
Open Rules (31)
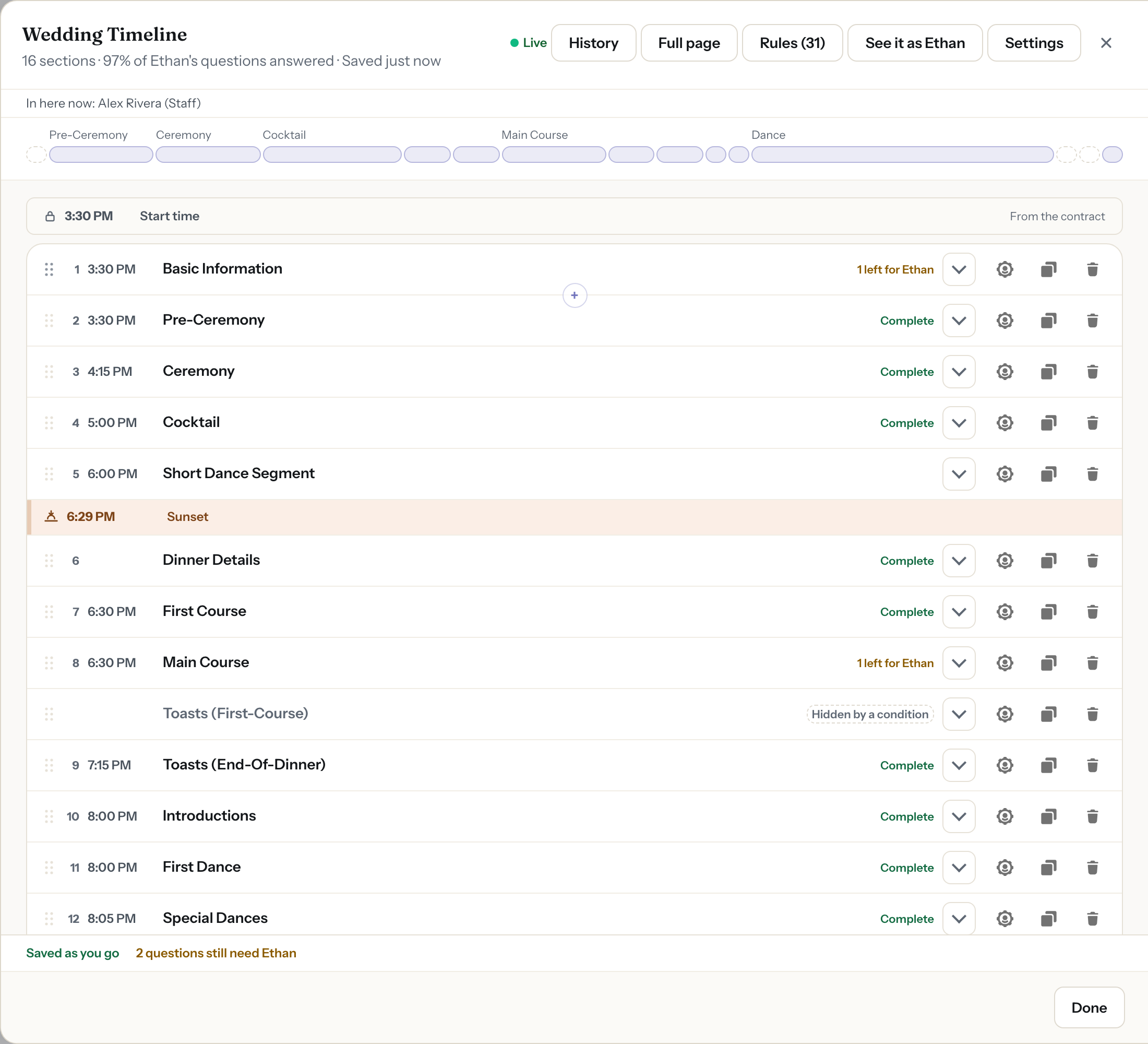point(792,43)
